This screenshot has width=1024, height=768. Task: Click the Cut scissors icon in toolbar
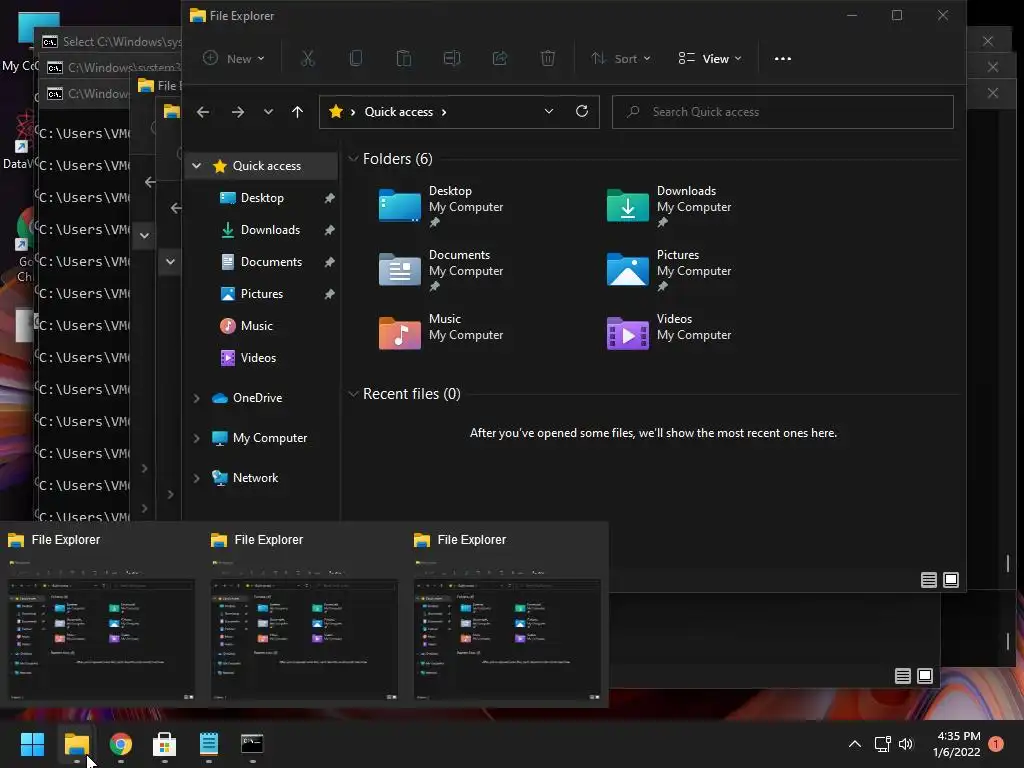tap(308, 59)
